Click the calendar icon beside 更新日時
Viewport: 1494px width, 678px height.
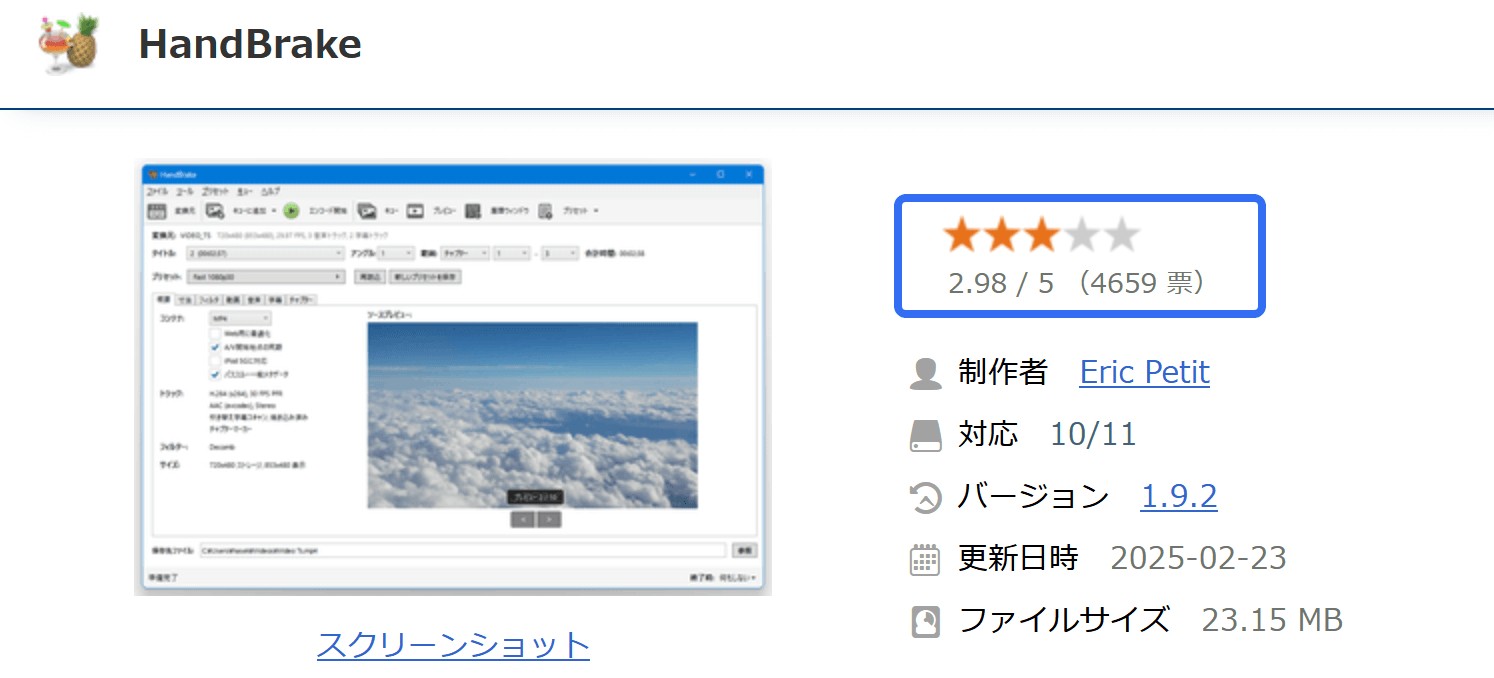coord(926,560)
